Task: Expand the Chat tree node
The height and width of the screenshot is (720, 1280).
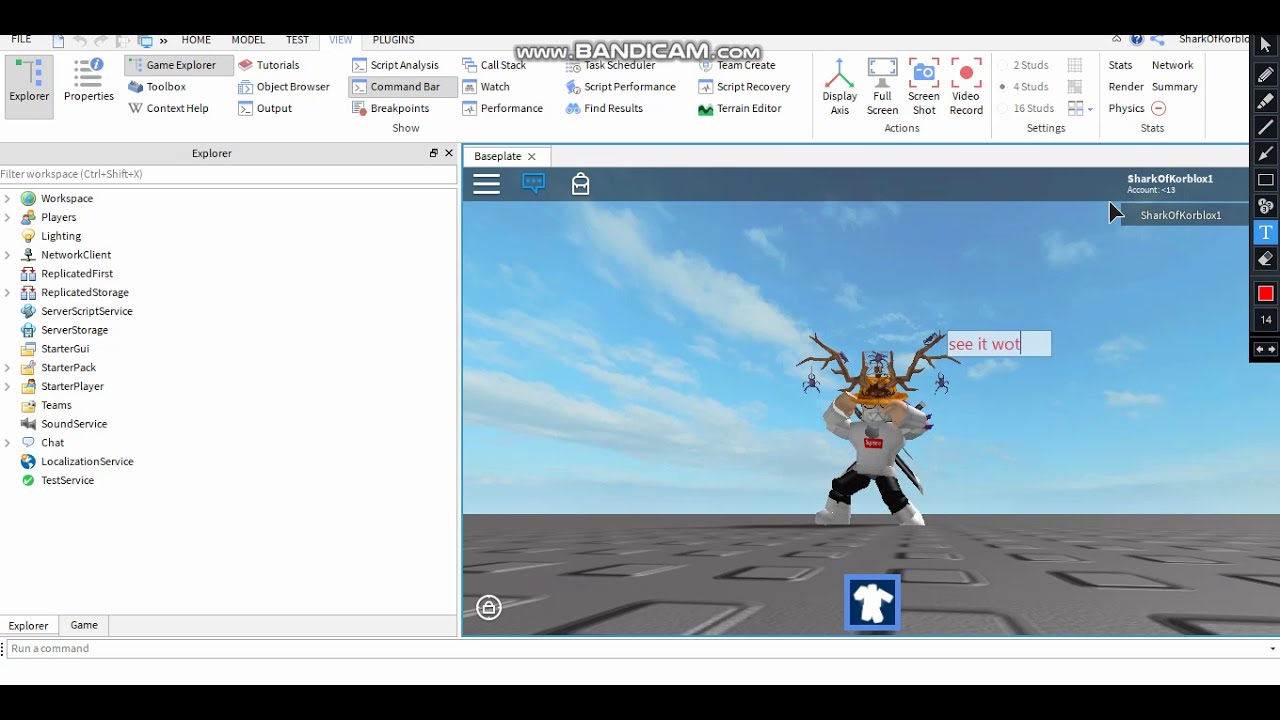Action: click(8, 443)
